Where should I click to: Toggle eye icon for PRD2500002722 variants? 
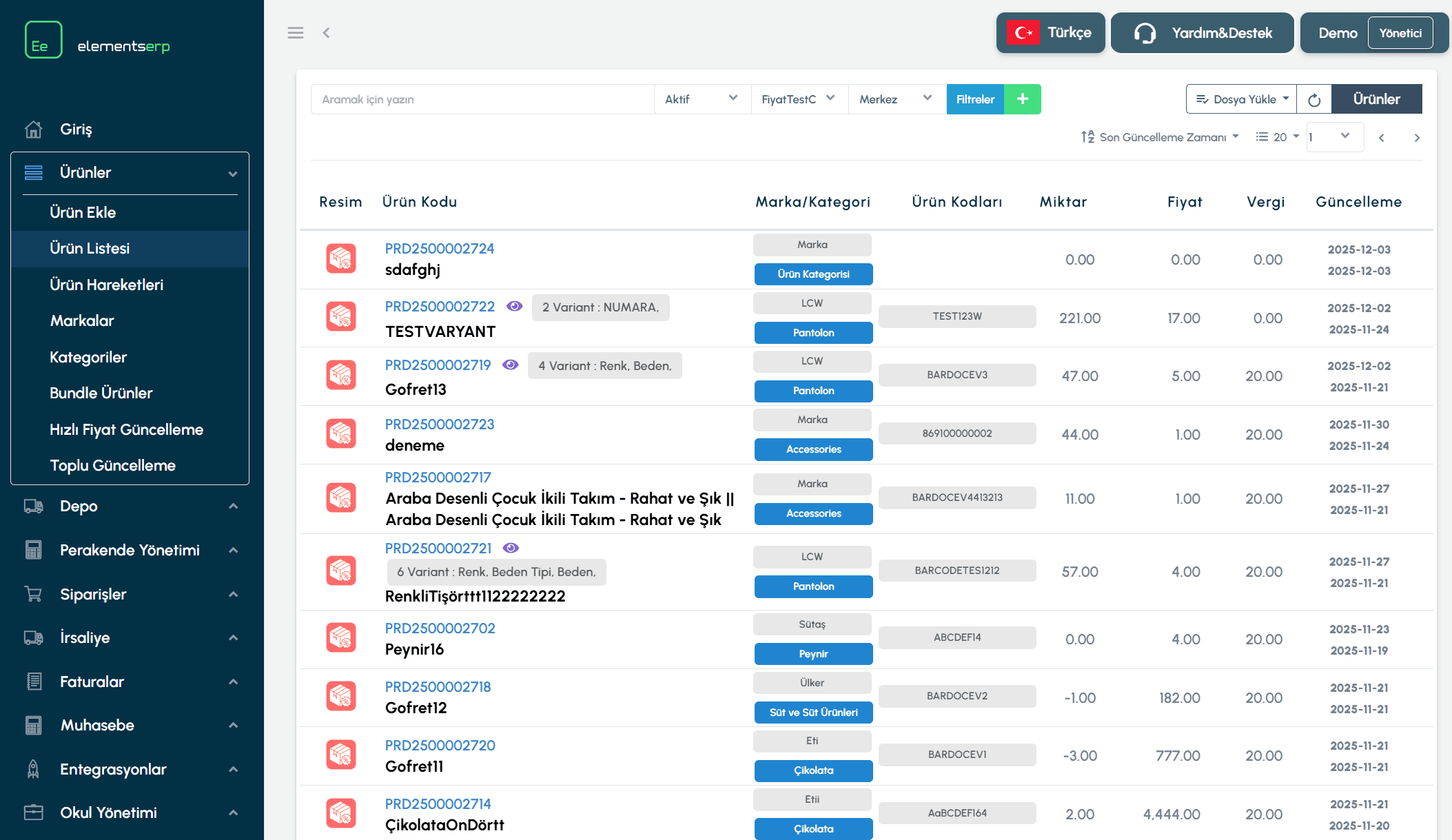[515, 306]
